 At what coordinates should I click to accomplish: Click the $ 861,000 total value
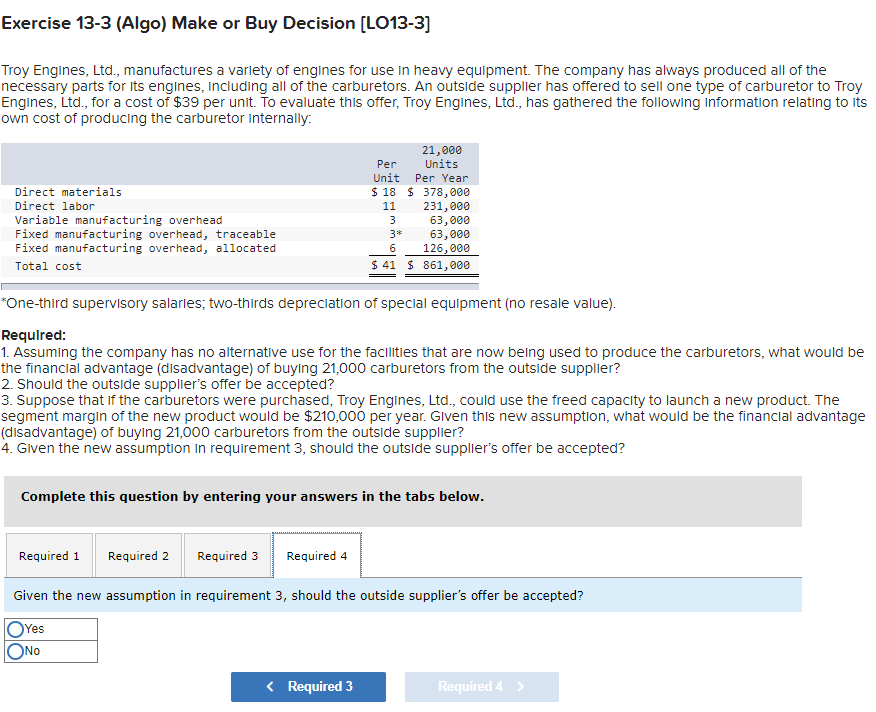click(x=439, y=265)
